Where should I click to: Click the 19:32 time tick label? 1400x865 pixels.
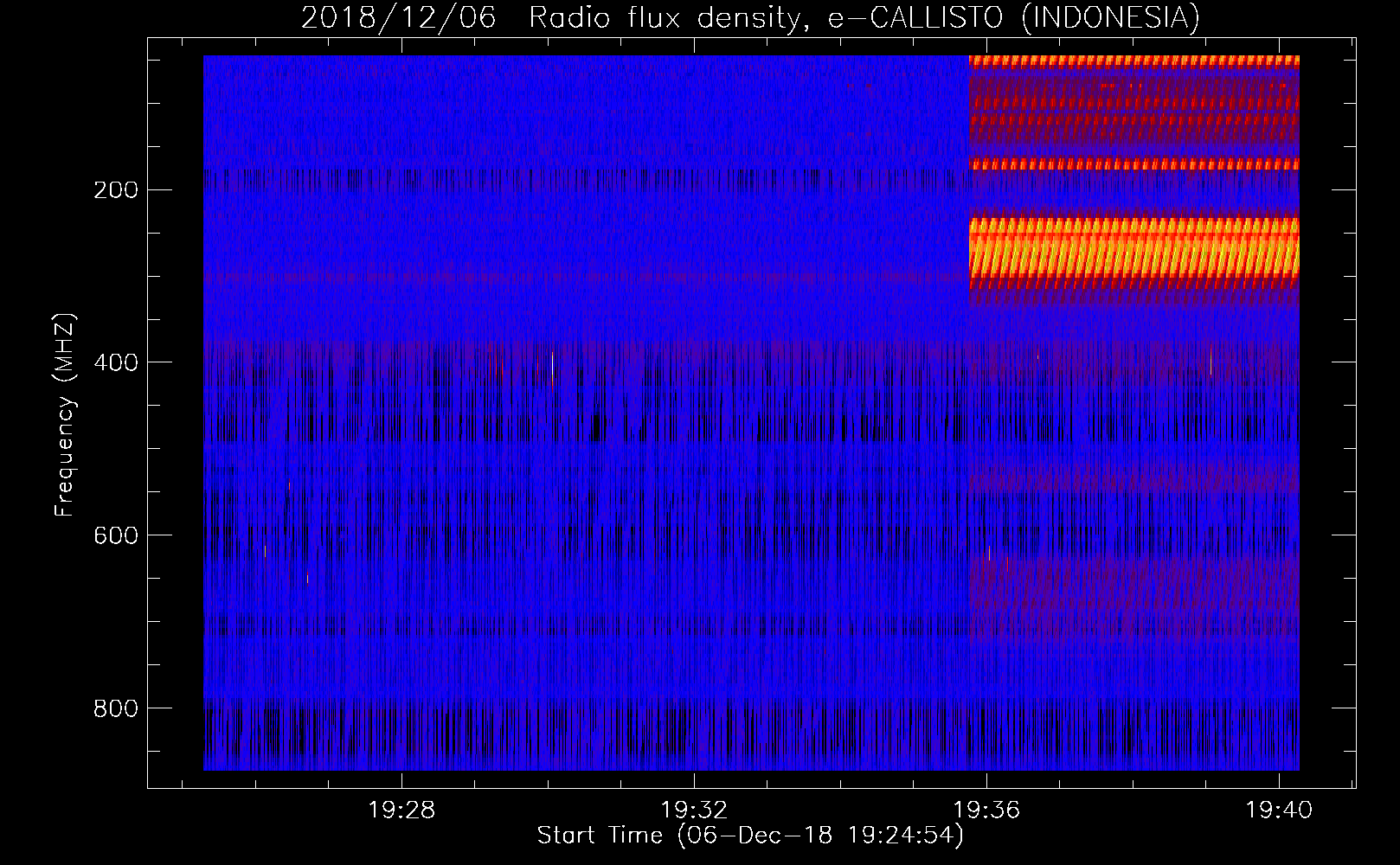tap(694, 811)
